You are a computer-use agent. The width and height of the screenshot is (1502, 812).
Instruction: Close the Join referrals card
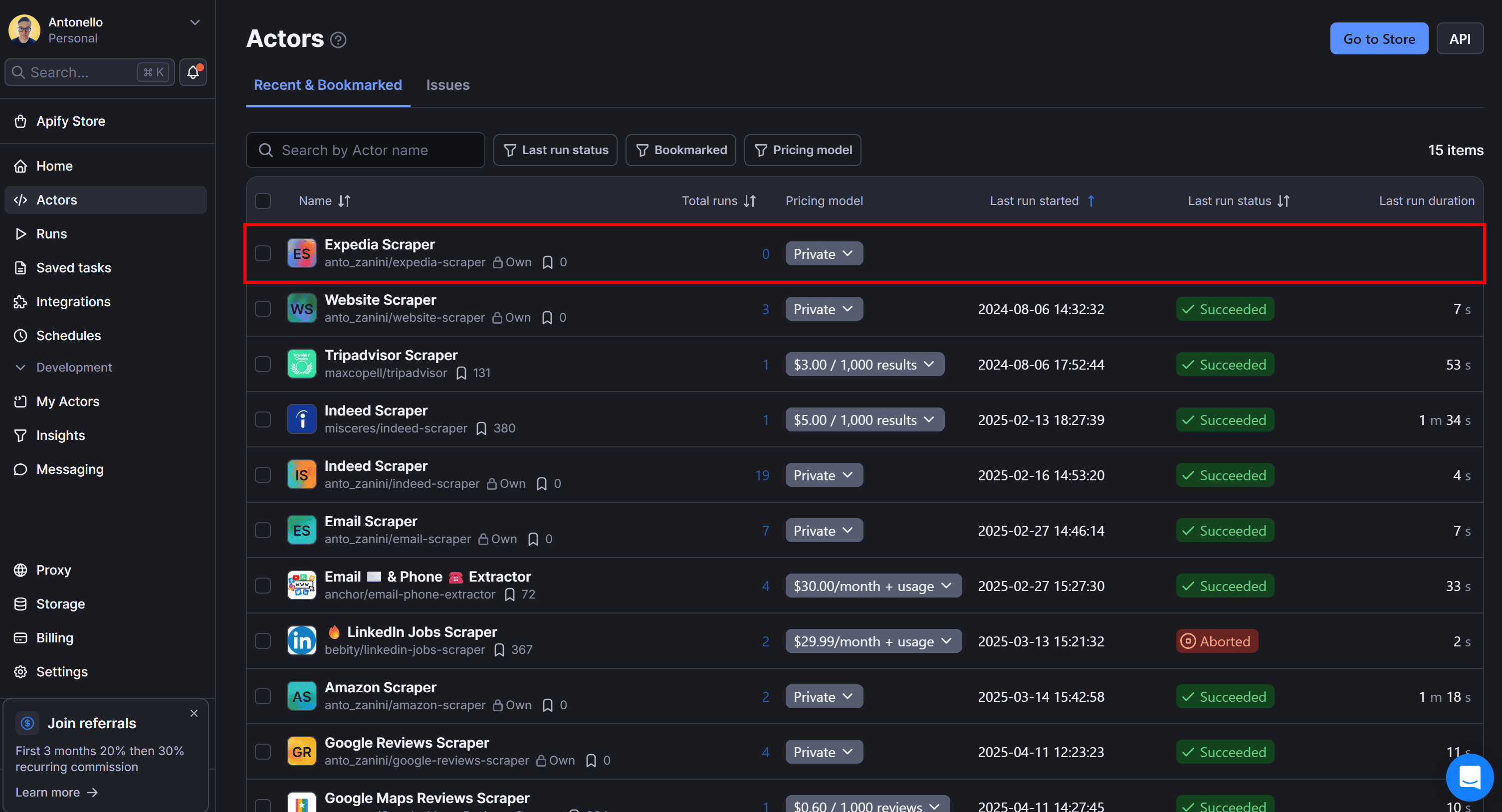(x=194, y=713)
